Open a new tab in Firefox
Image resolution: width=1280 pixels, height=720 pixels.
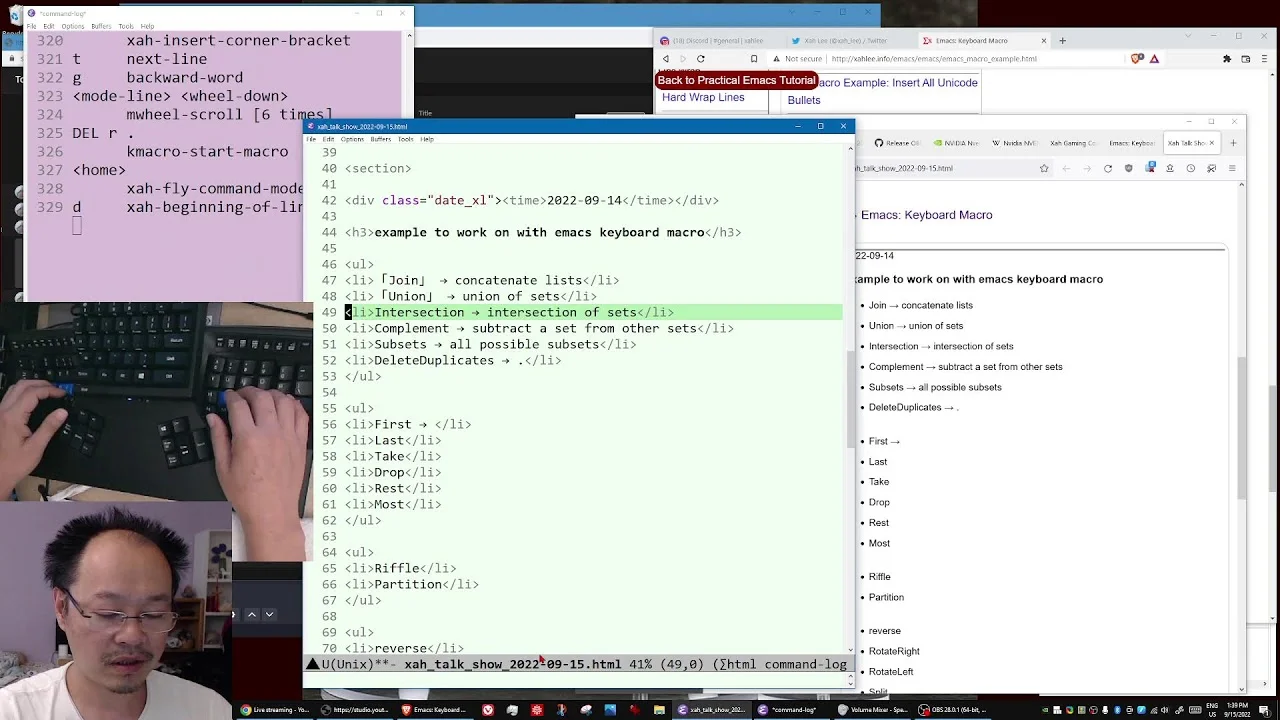1233,143
